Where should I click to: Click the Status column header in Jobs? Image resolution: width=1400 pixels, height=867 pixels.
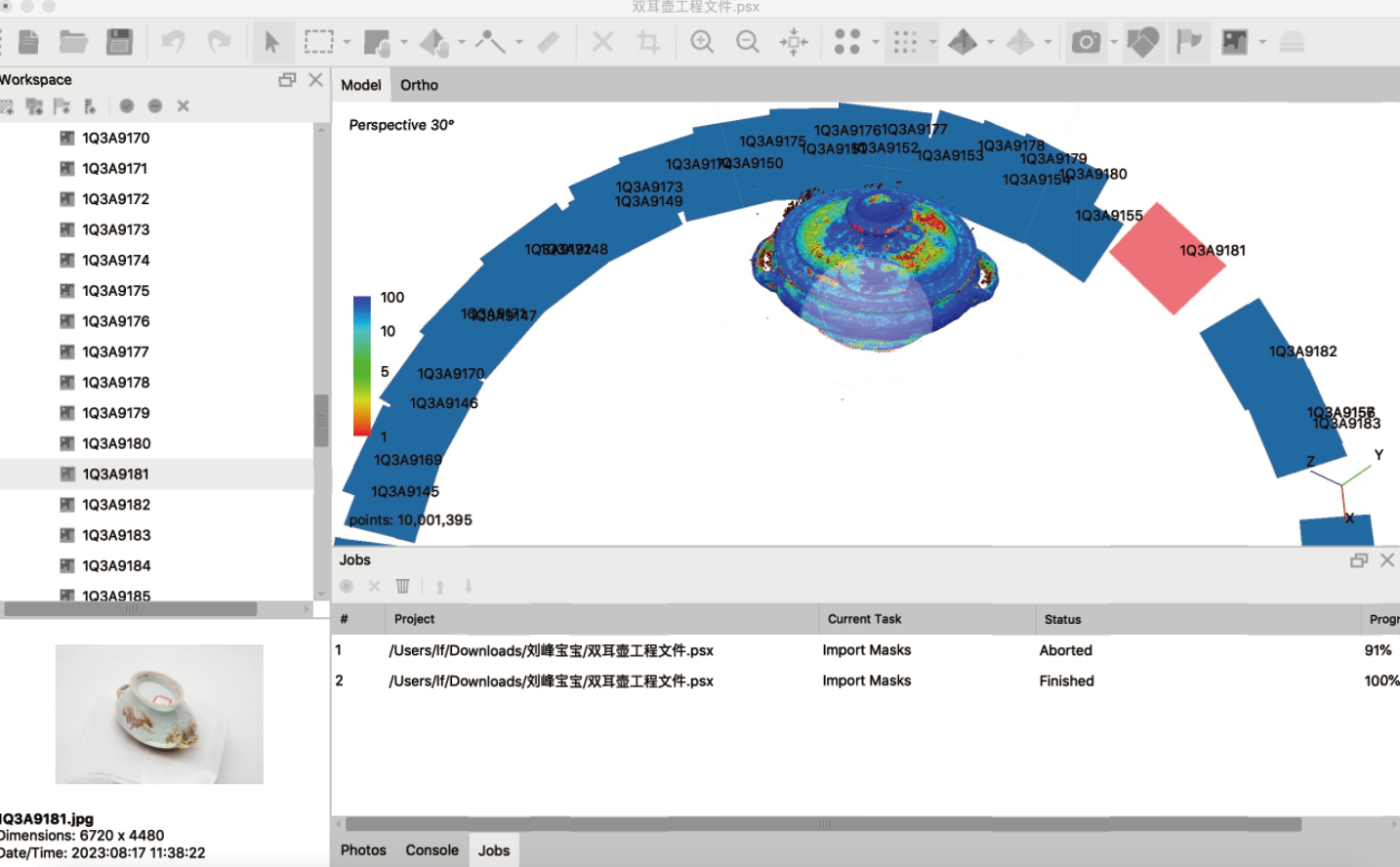pyautogui.click(x=1062, y=619)
